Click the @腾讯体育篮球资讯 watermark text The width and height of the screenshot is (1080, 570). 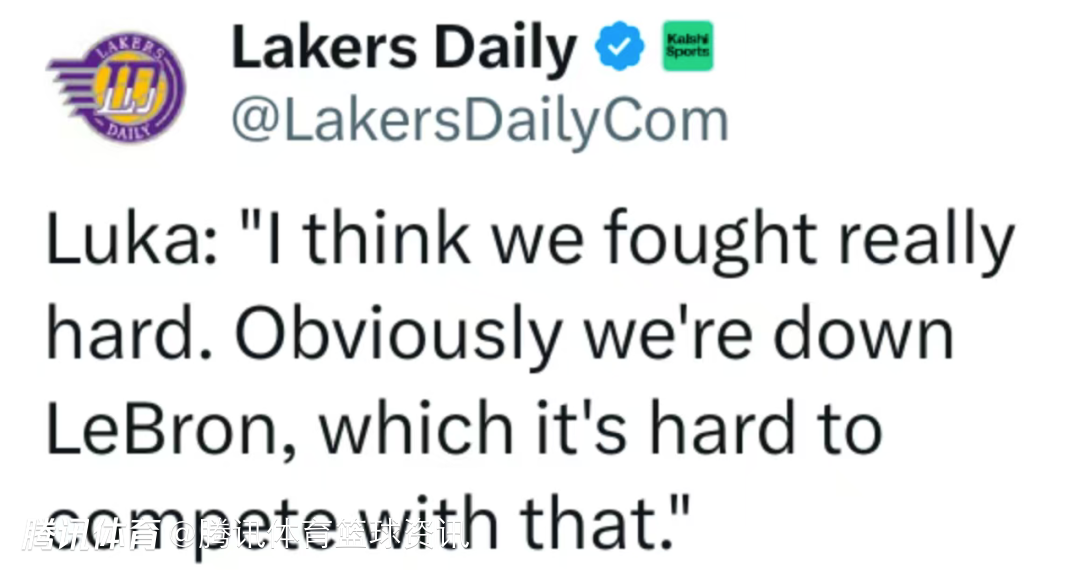click(x=320, y=536)
